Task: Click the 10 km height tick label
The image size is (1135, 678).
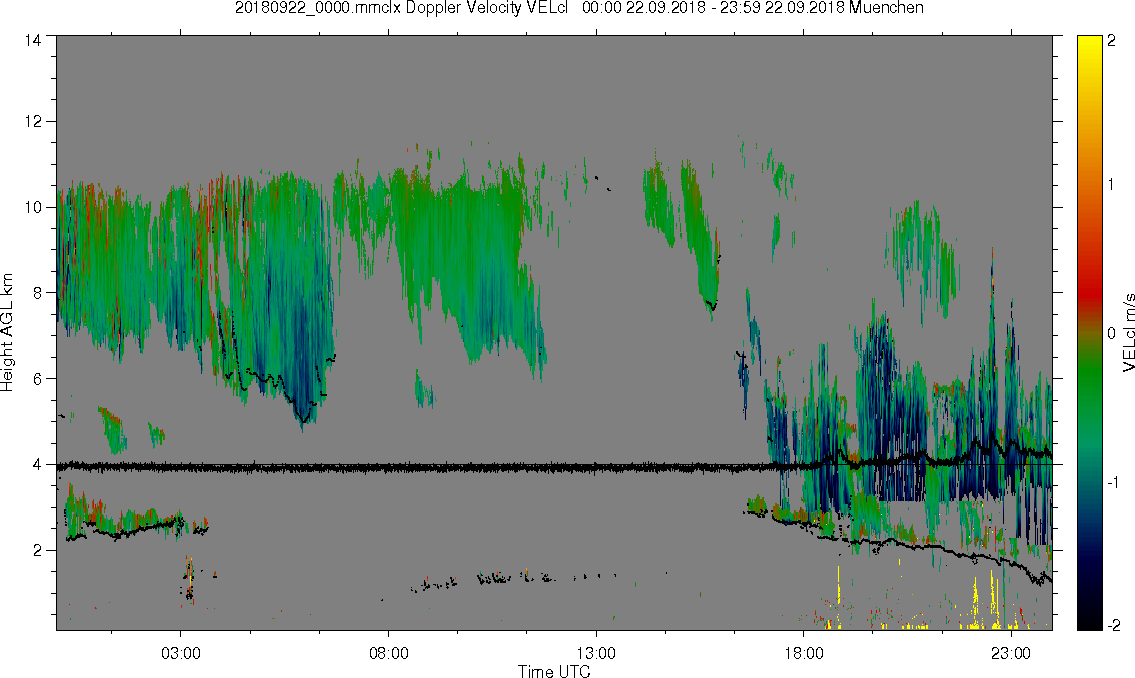Action: tap(33, 208)
